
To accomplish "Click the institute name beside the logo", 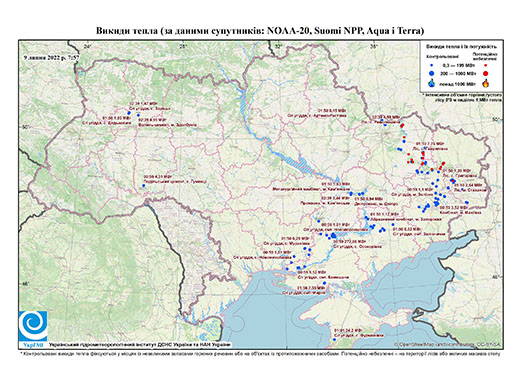I will tap(139, 344).
